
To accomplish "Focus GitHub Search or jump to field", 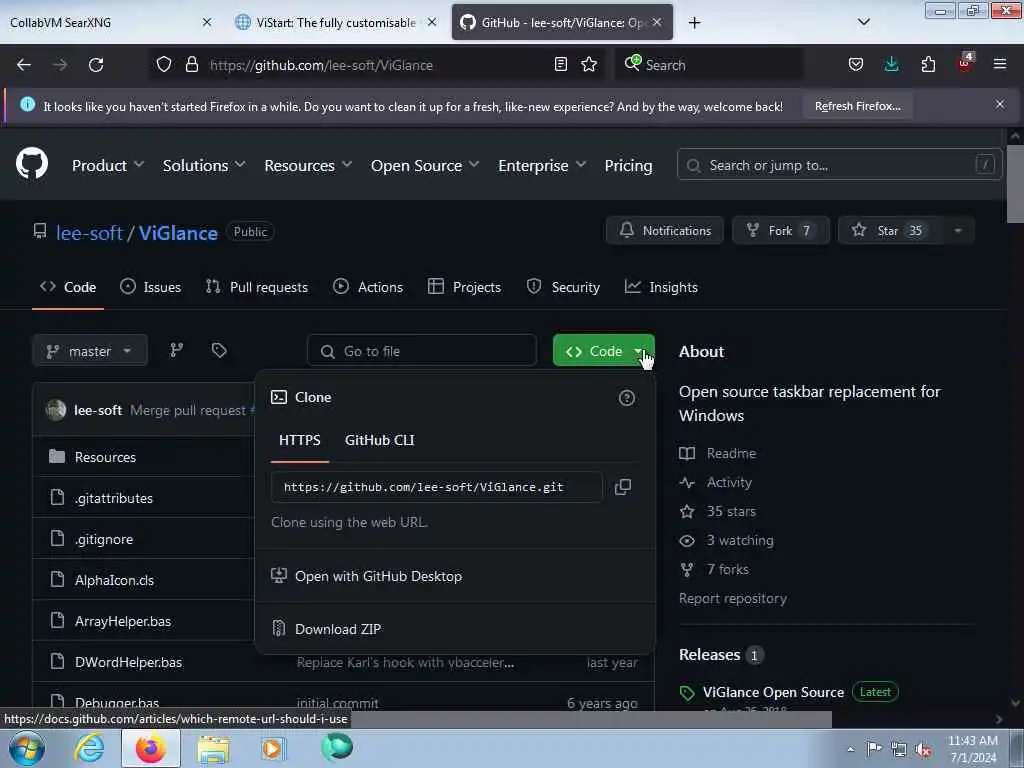I will click(839, 165).
